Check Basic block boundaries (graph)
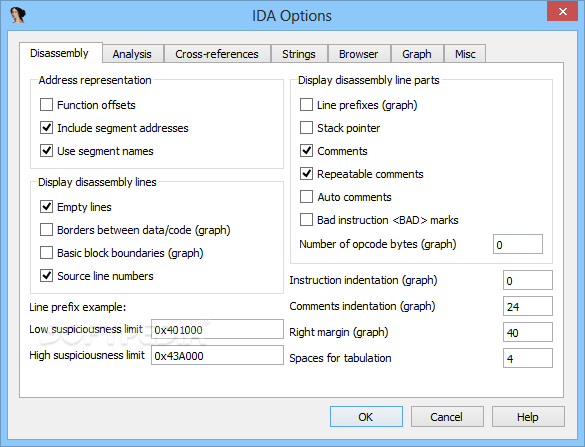The image size is (585, 447). [x=46, y=253]
